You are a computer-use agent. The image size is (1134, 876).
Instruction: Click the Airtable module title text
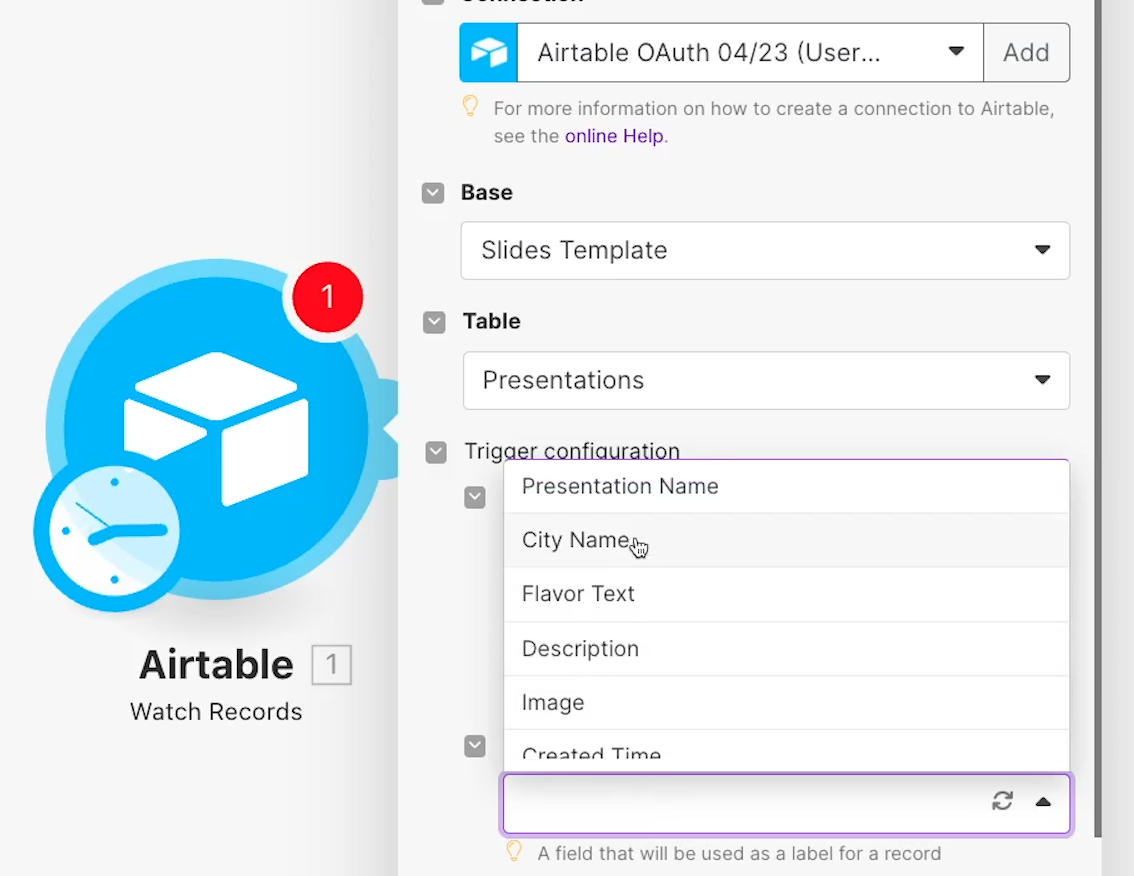click(x=216, y=664)
